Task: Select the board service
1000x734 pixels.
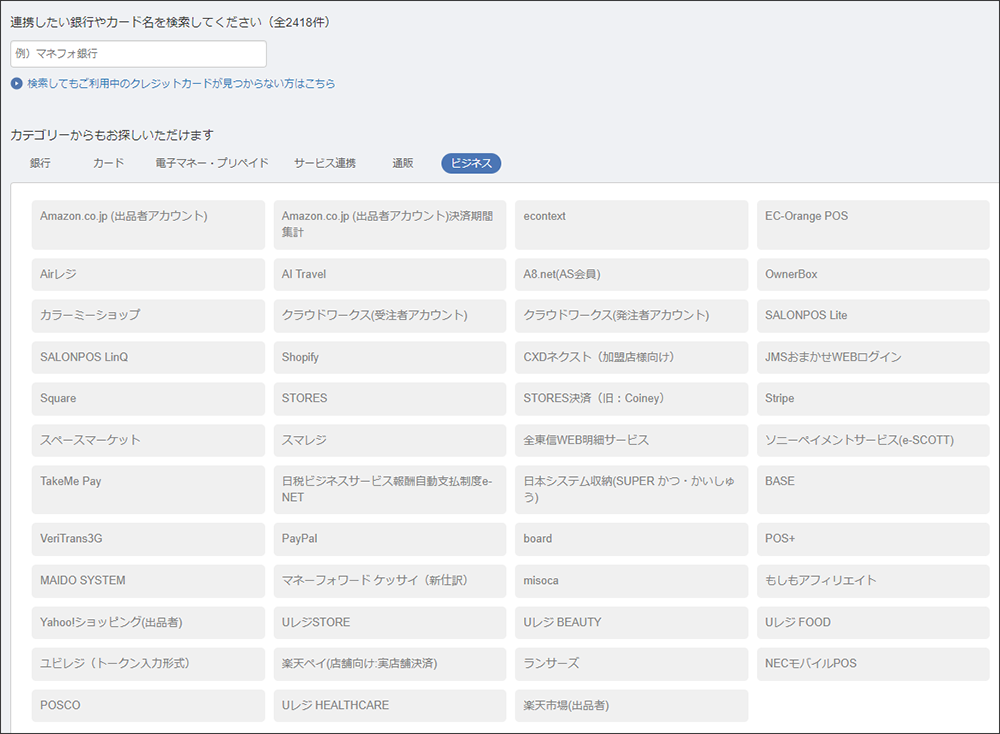Action: tap(631, 539)
